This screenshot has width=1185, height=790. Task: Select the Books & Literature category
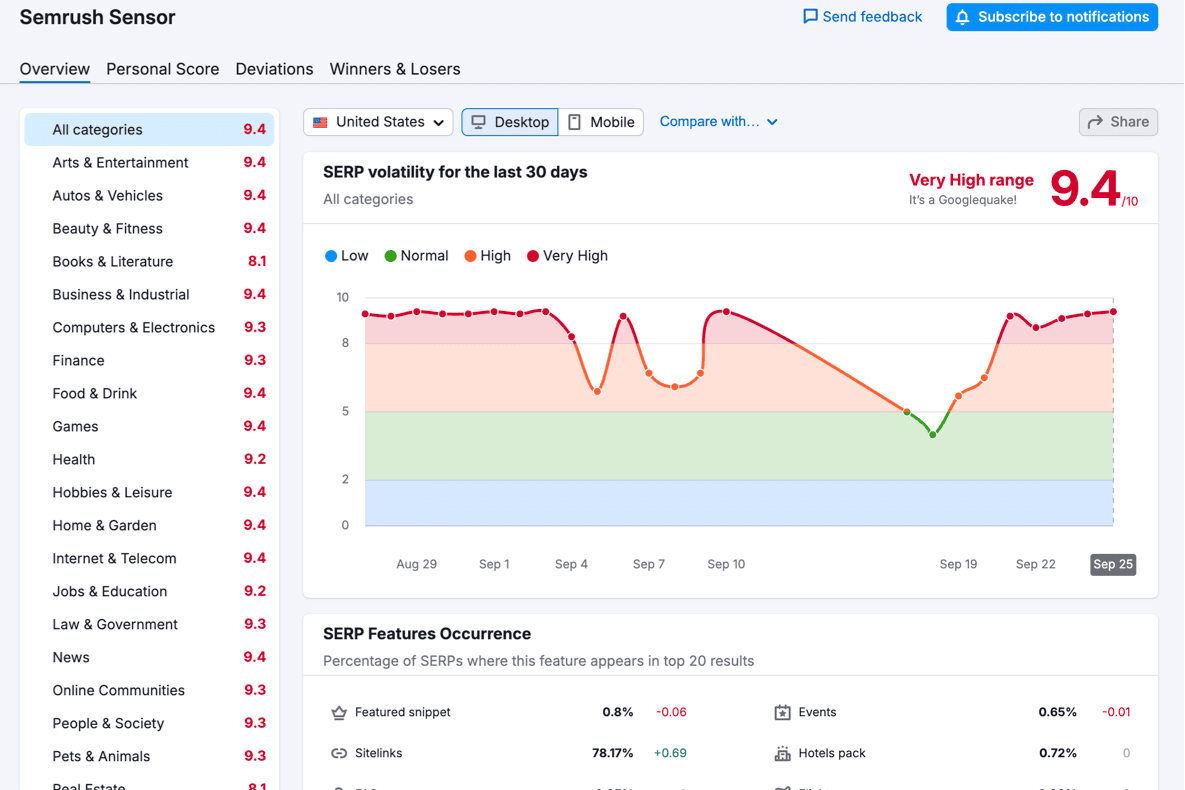tap(113, 262)
